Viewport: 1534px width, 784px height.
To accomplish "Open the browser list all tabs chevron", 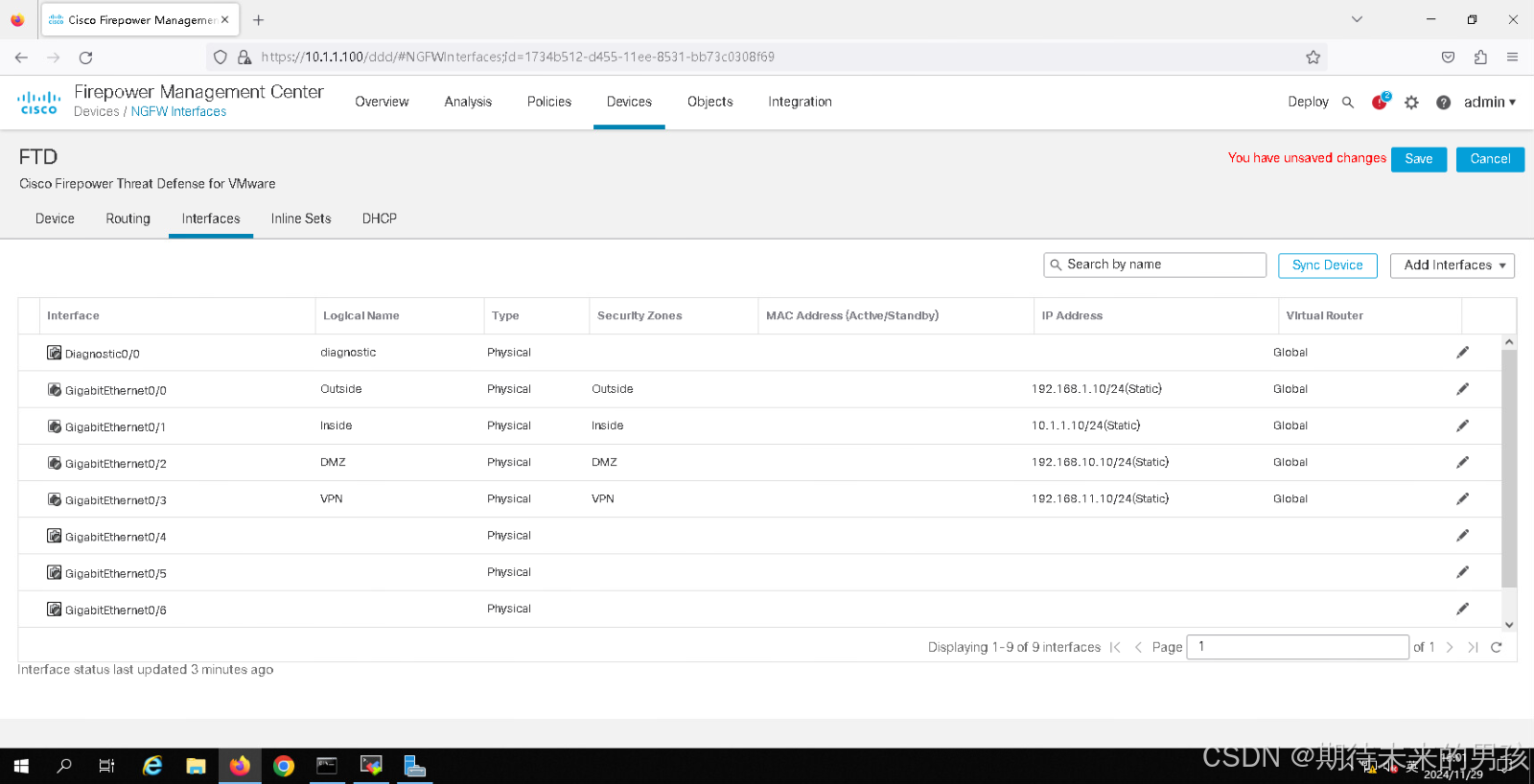I will [1357, 19].
